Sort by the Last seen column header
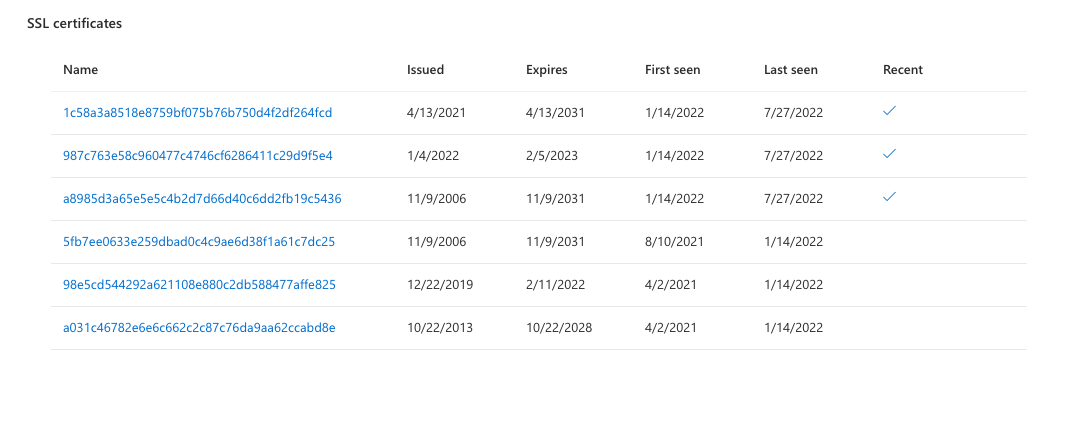1074x423 pixels. [790, 70]
